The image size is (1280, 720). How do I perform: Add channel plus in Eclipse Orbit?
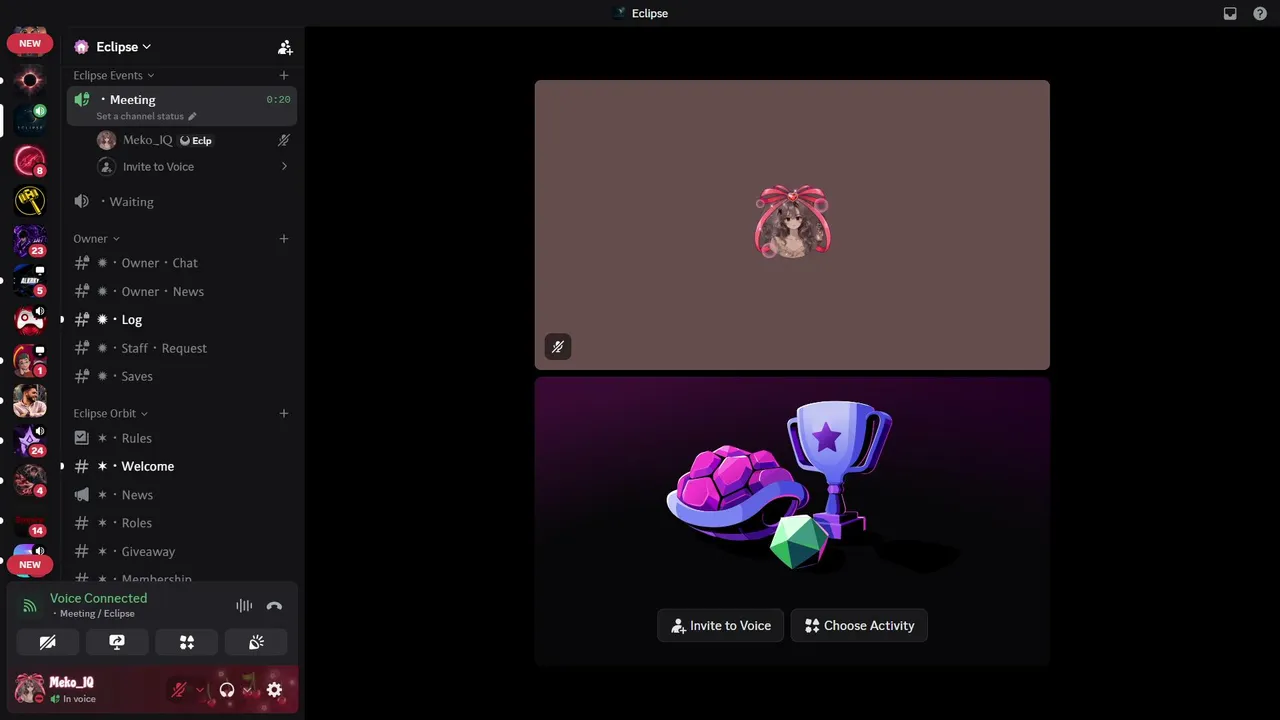click(x=284, y=413)
